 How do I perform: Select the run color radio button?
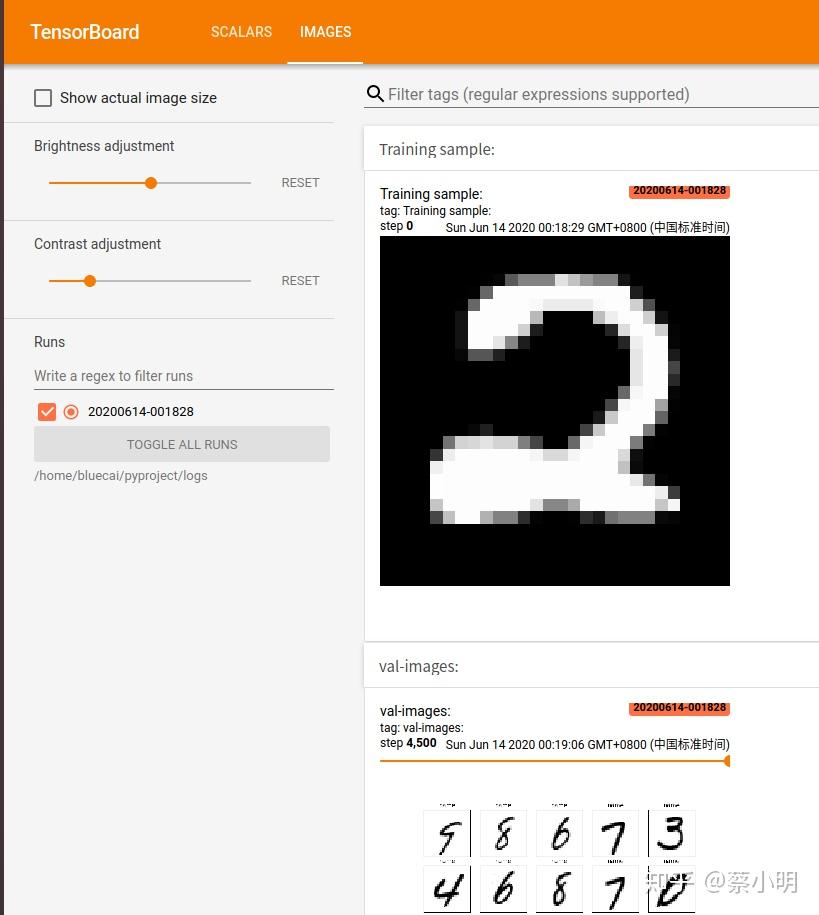pos(70,411)
